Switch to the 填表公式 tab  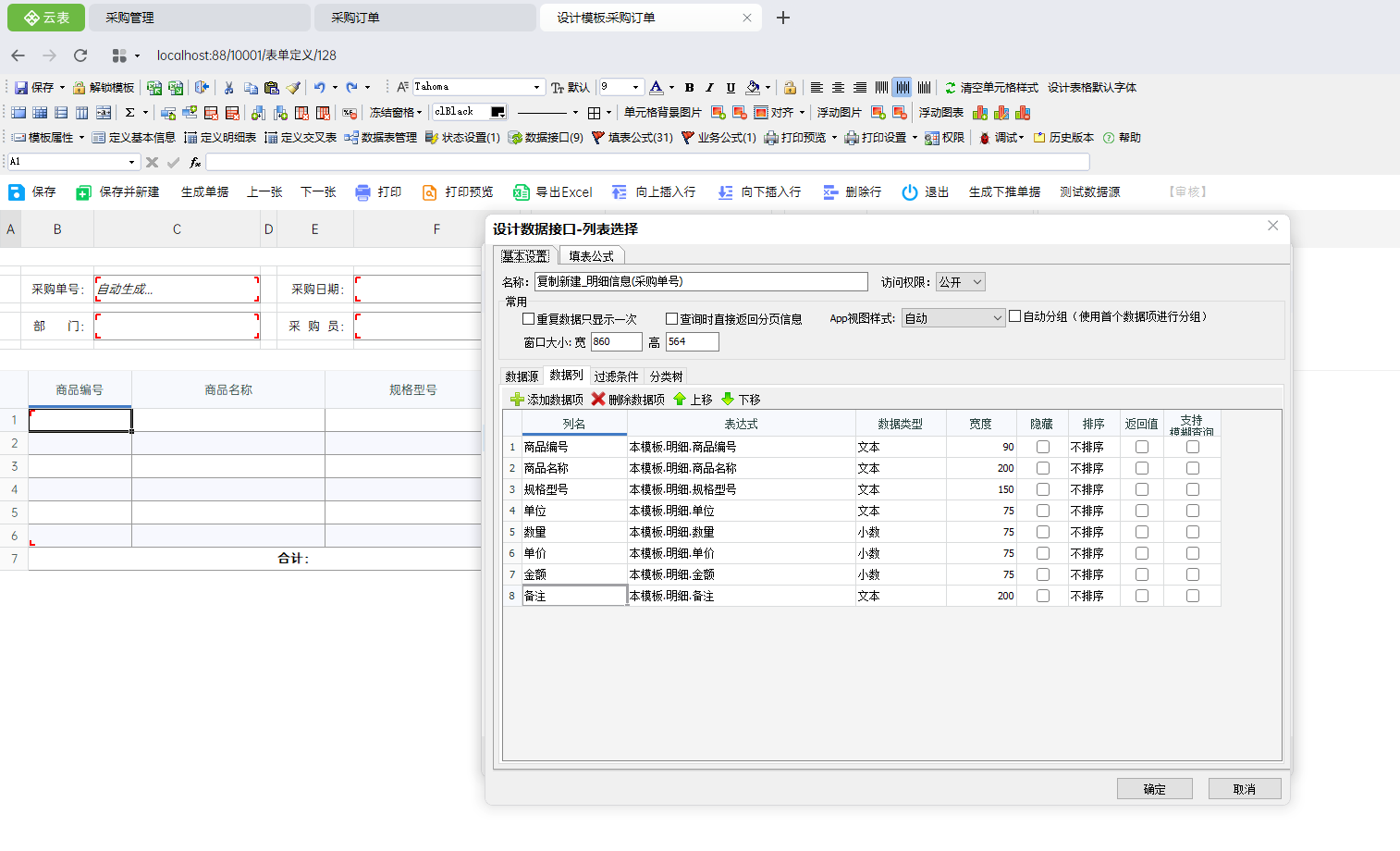591,256
